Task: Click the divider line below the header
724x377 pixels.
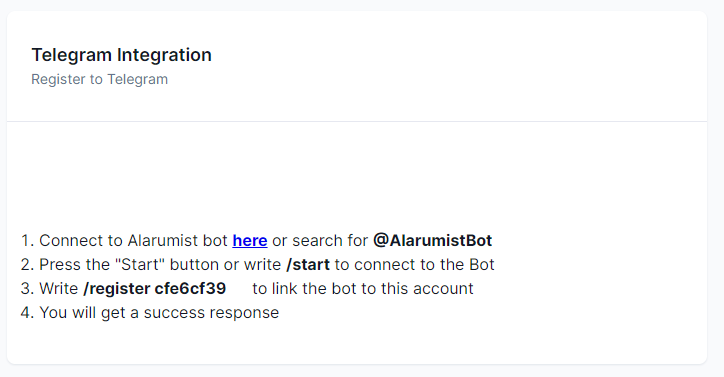Action: coord(357,122)
